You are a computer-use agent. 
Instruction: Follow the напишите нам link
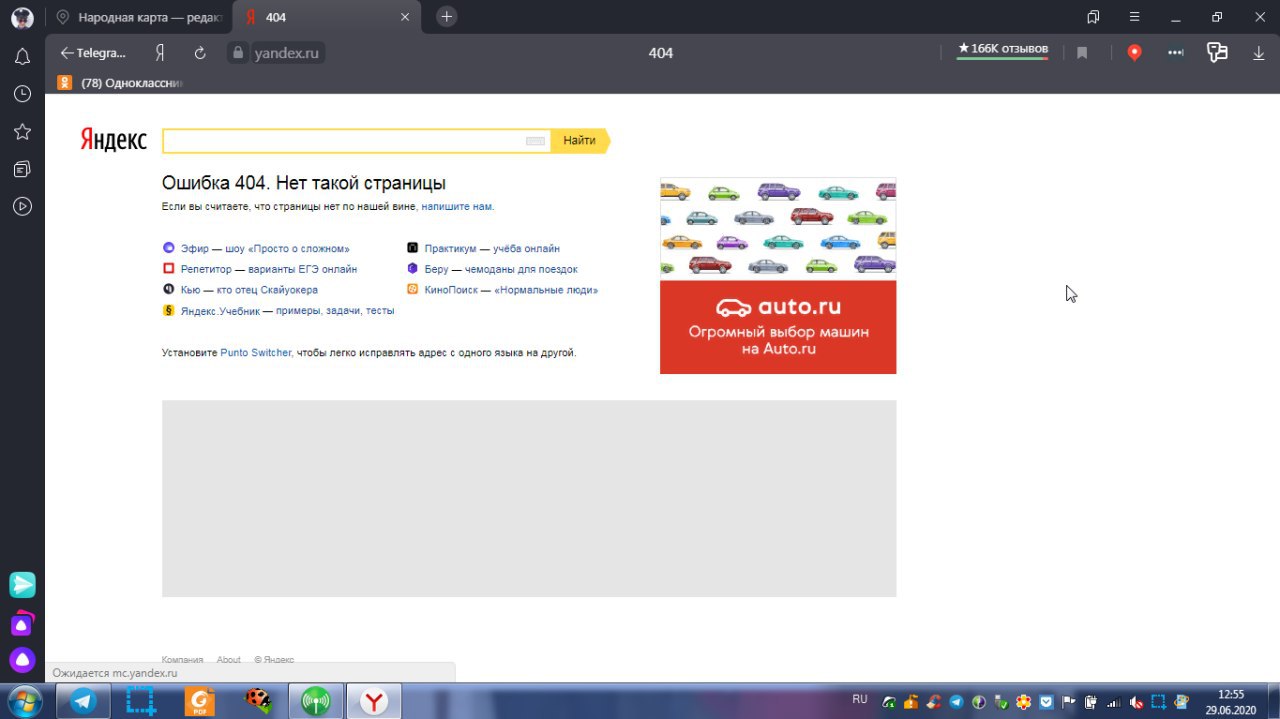click(457, 207)
